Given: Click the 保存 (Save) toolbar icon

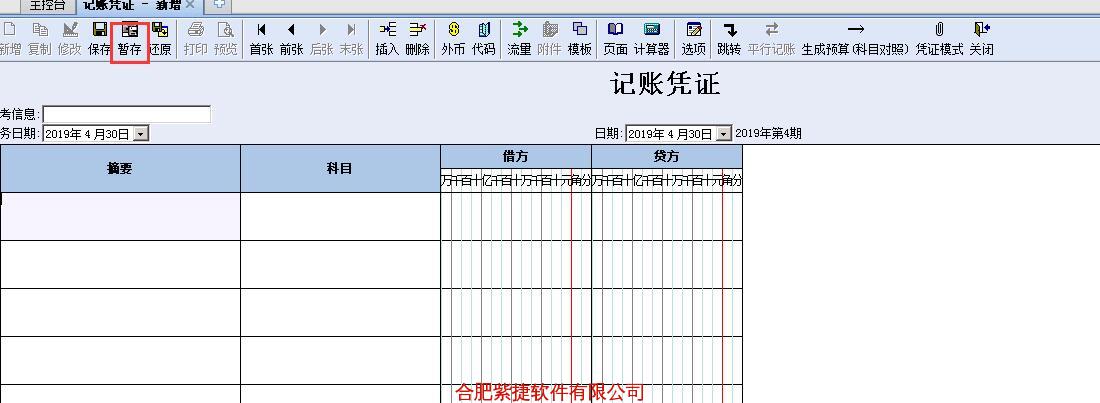Looking at the screenshot, I should point(99,38).
